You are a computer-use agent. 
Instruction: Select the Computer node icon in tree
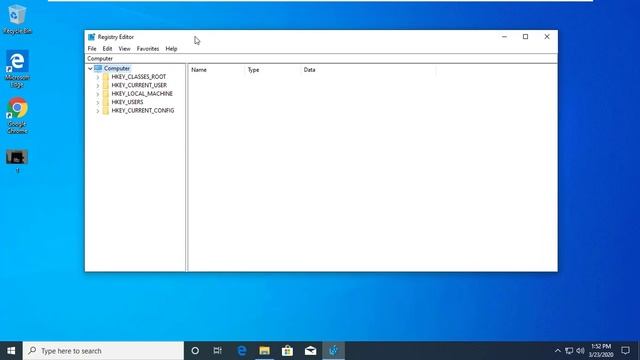98,68
